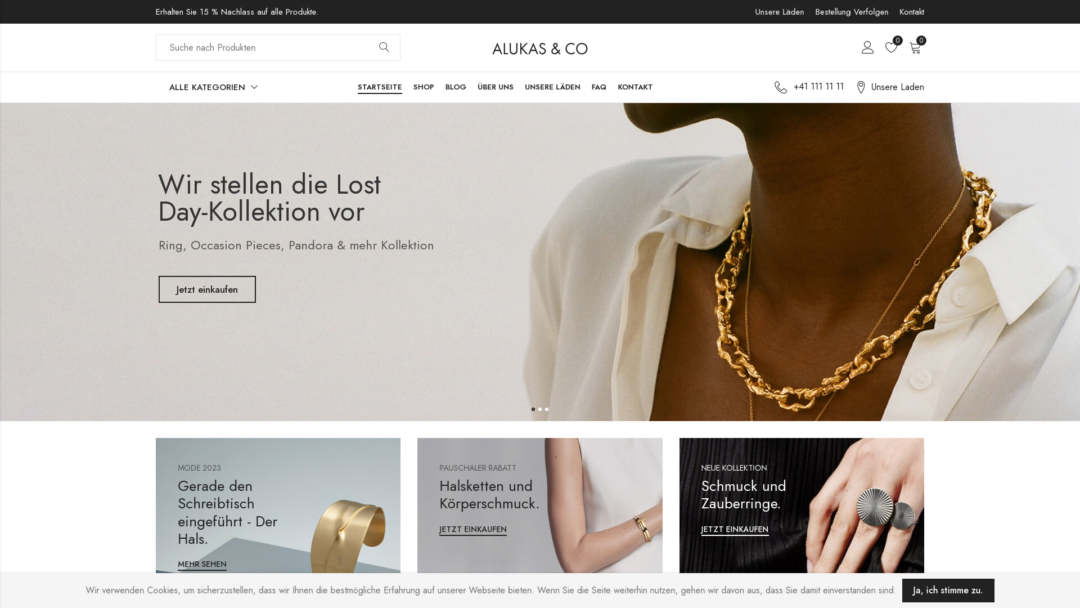
Task: Open the user account icon
Action: 867,48
